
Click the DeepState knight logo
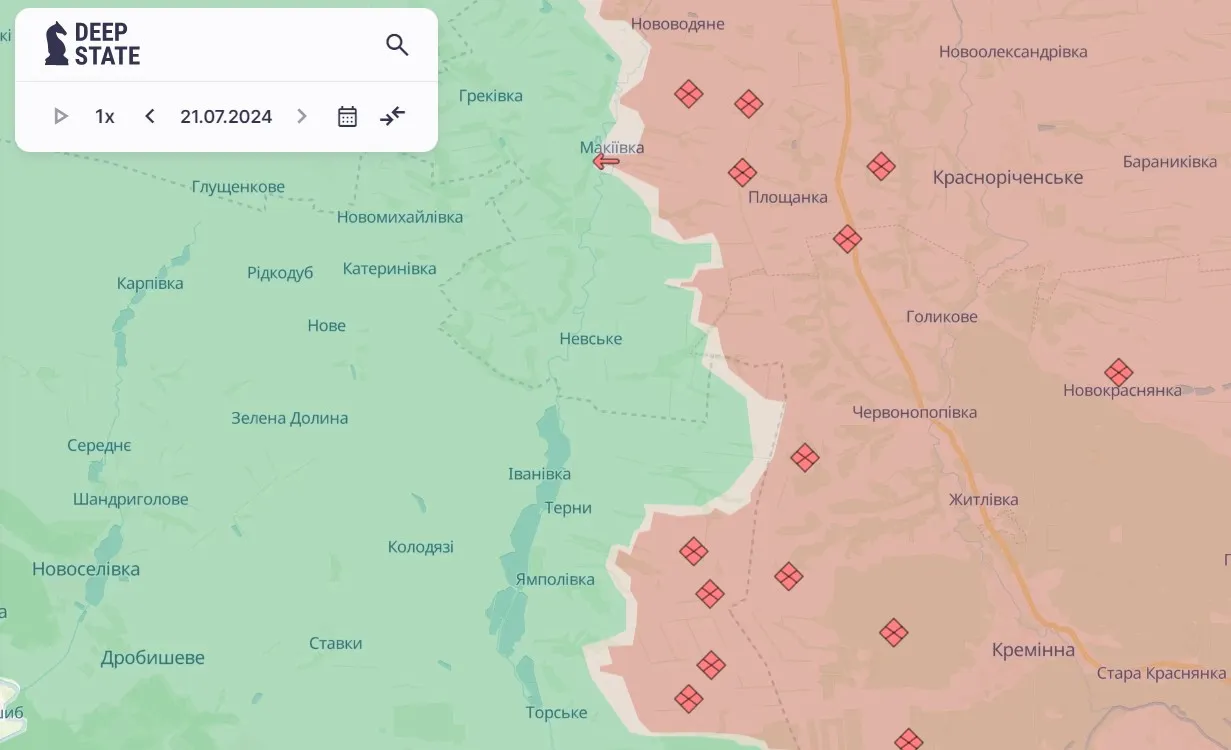(x=57, y=44)
